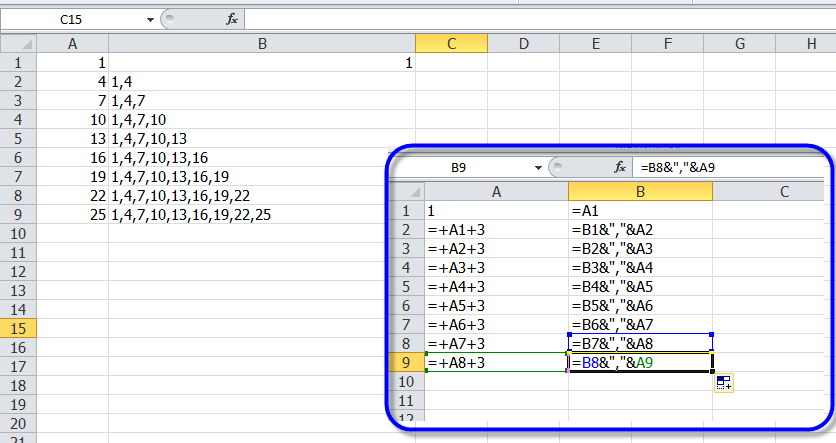The height and width of the screenshot is (443, 836).
Task: Click the formula bar showing =B8&","&A9
Action: pos(730,167)
